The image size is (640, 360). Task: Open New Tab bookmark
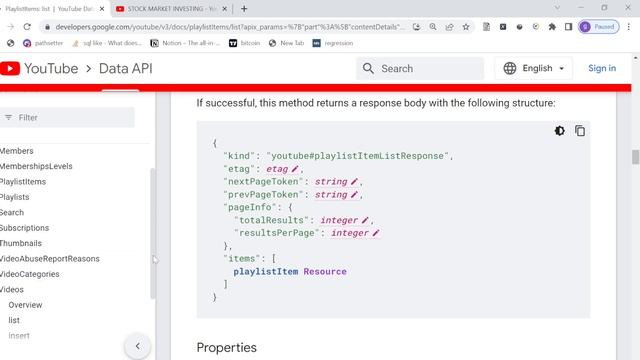[x=287, y=43]
